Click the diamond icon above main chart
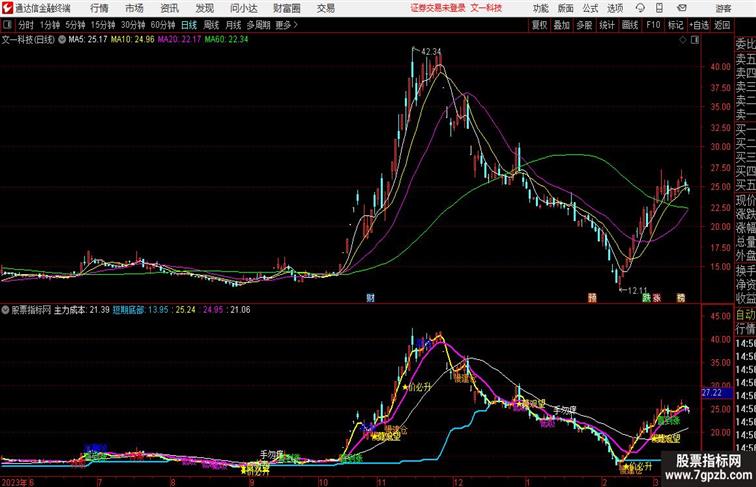This screenshot has width=756, height=487. (683, 40)
